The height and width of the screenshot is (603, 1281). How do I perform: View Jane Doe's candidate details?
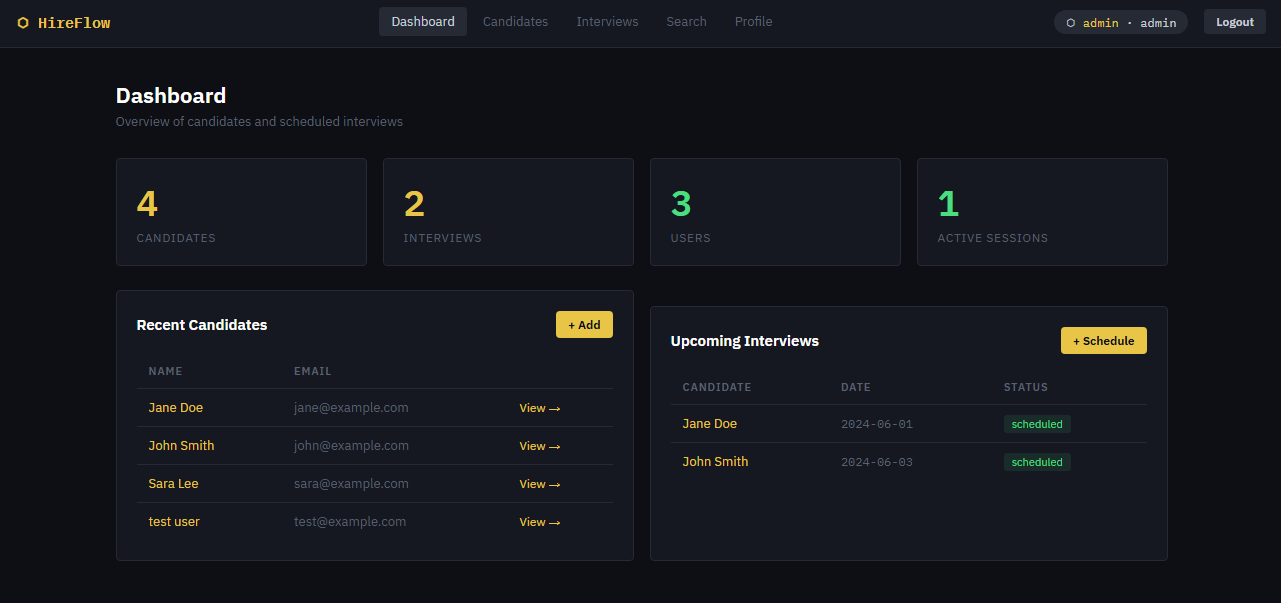(x=539, y=408)
